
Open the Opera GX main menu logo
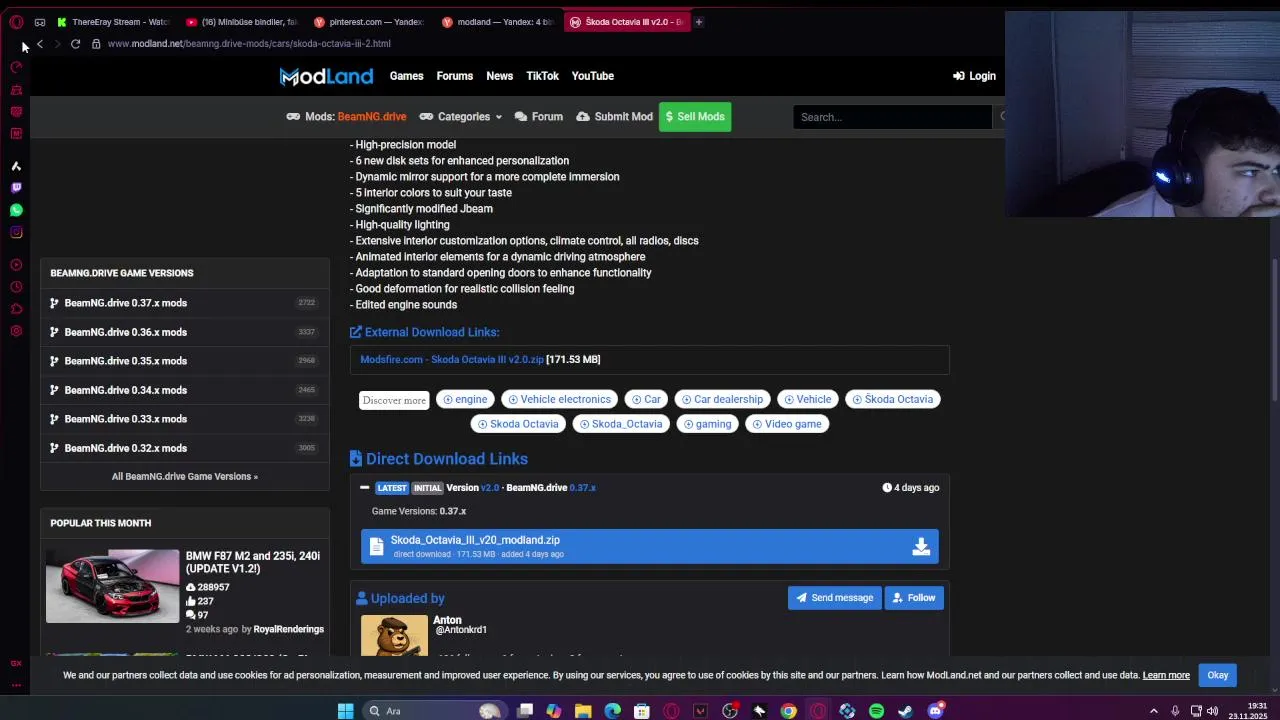[16, 21]
